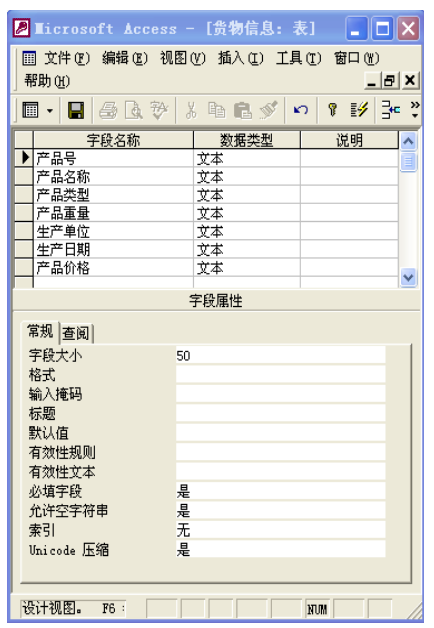Screen dimensions: 434x628
Task: Click data type 文本 for 生产单位
Action: coord(247,231)
